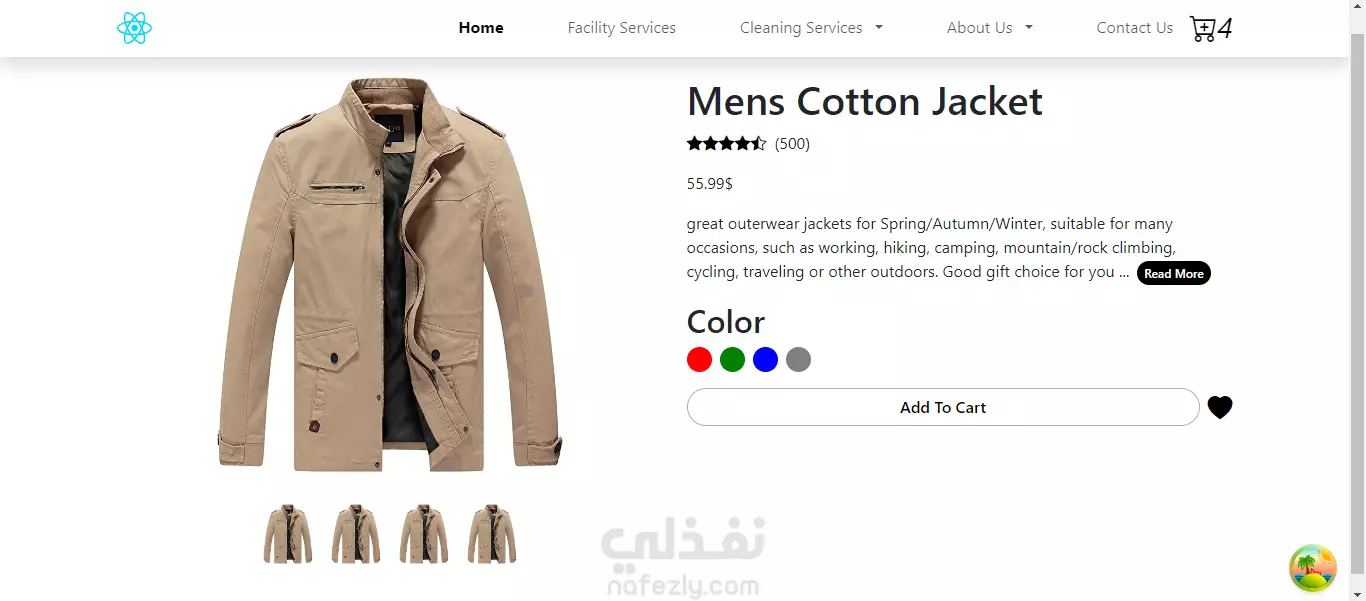
Task: Select the second jacket thumbnail
Action: click(x=356, y=534)
